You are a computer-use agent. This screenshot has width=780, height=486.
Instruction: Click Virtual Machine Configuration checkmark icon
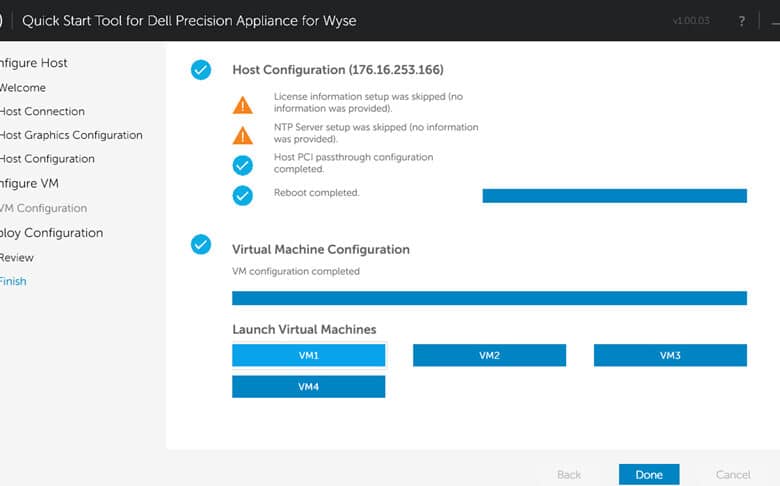point(201,244)
